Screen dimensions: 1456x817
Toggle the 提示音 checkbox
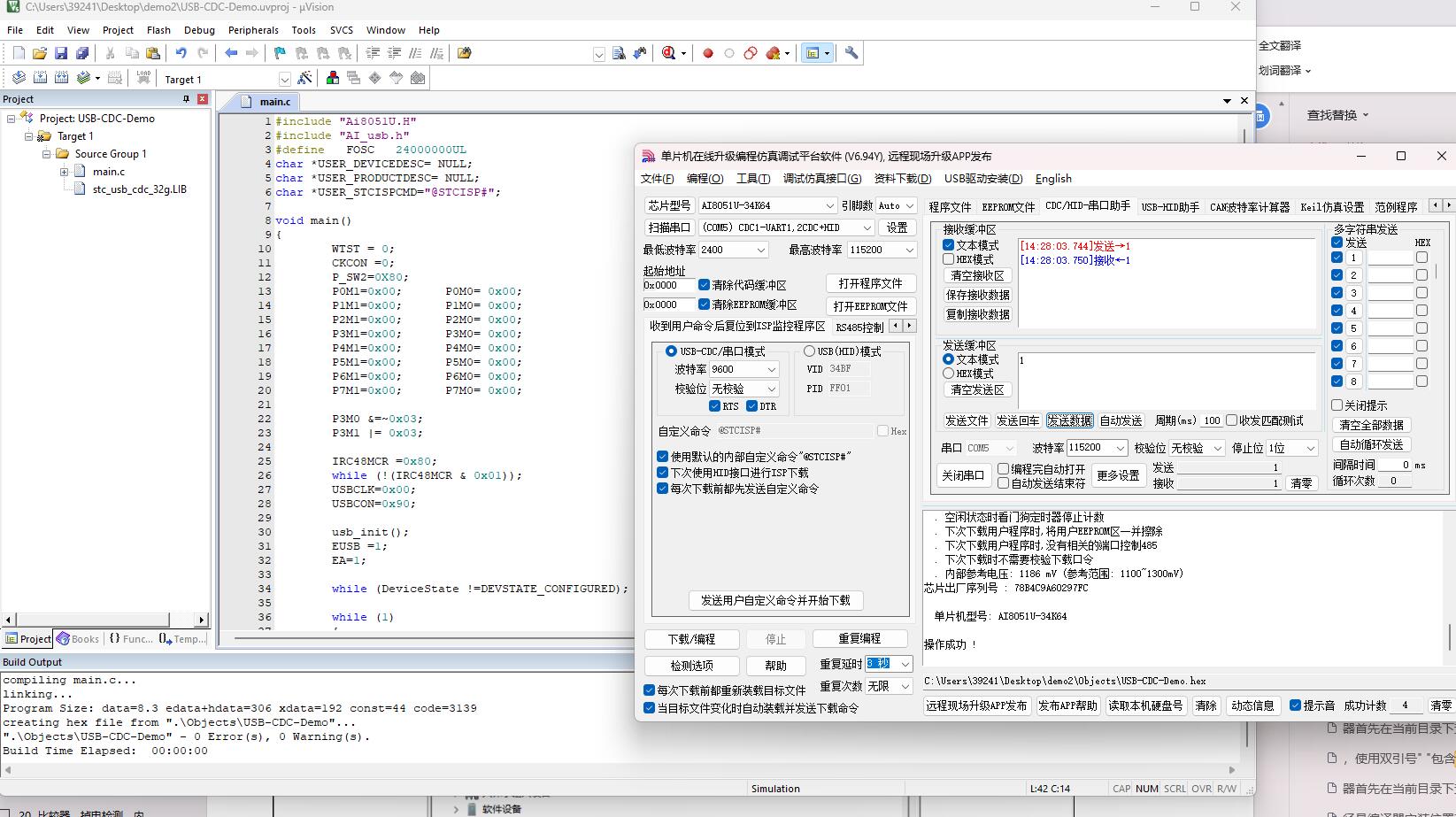(1295, 705)
